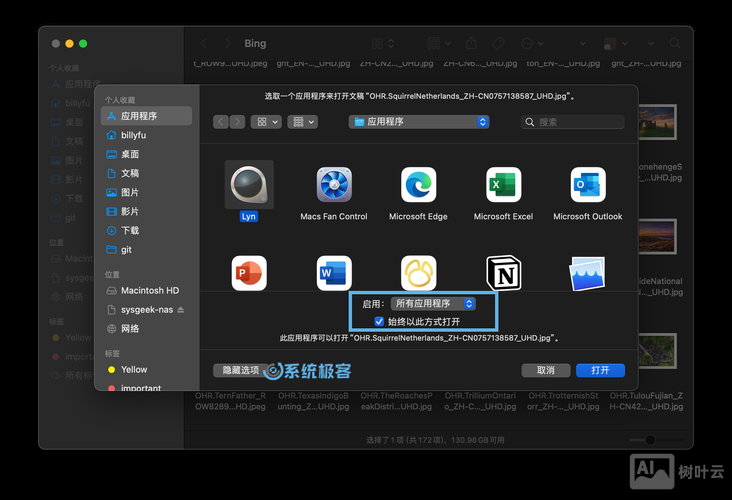732x500 pixels.
Task: Click the Finder window forward arrow
Action: [x=228, y=43]
